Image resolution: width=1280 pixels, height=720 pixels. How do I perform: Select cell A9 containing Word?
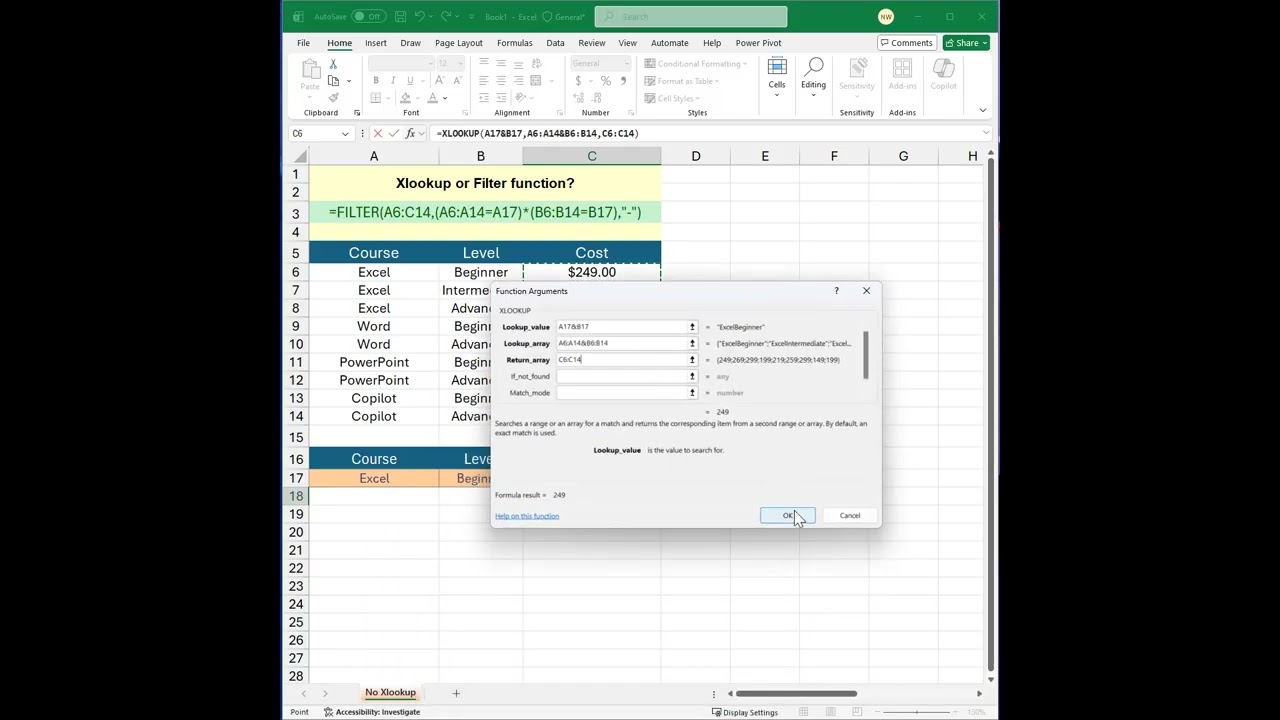[x=374, y=326]
